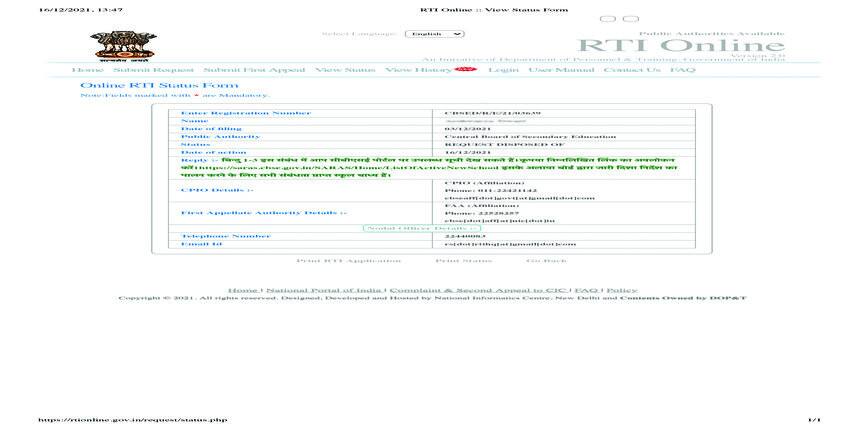Click the rtionline.gov.in URL at page bottom
The width and height of the screenshot is (860, 430).
[132, 420]
